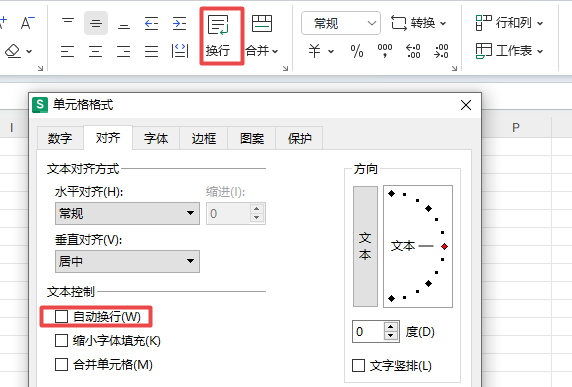Click the vertical 文本 orientation button
Screen dimensions: 572x387
tap(365, 247)
